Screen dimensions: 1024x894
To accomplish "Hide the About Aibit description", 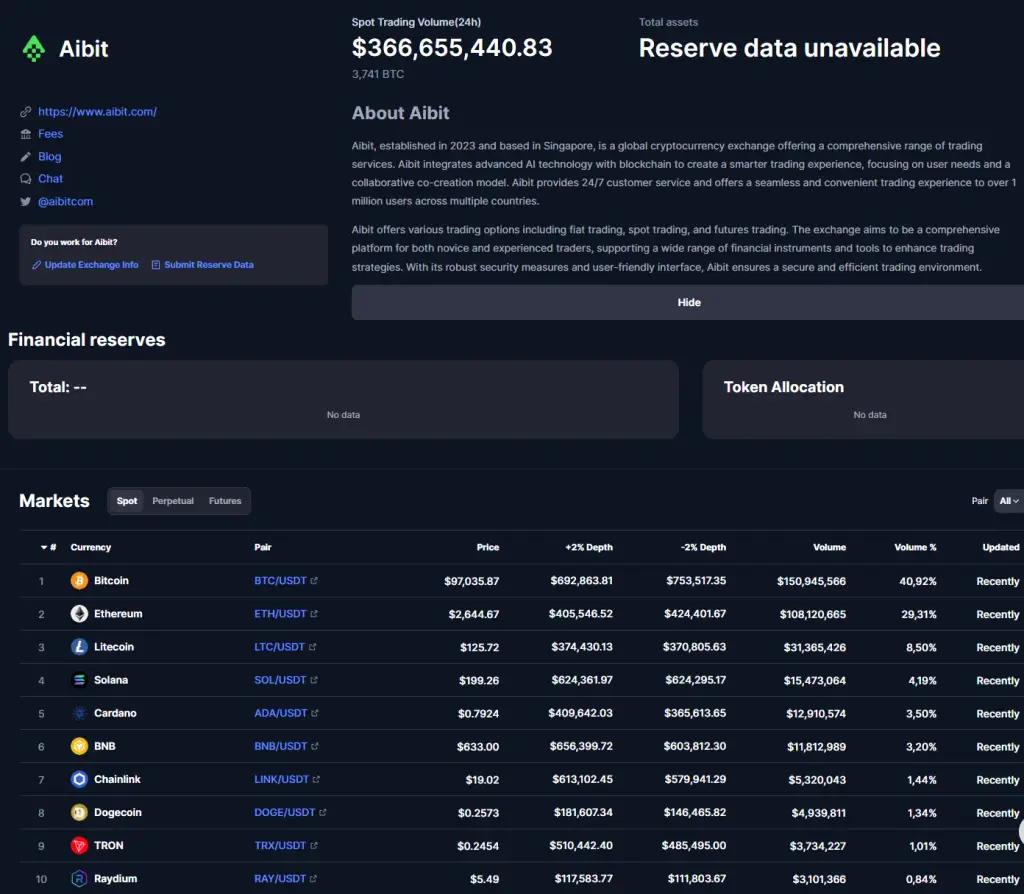I will pyautogui.click(x=688, y=302).
